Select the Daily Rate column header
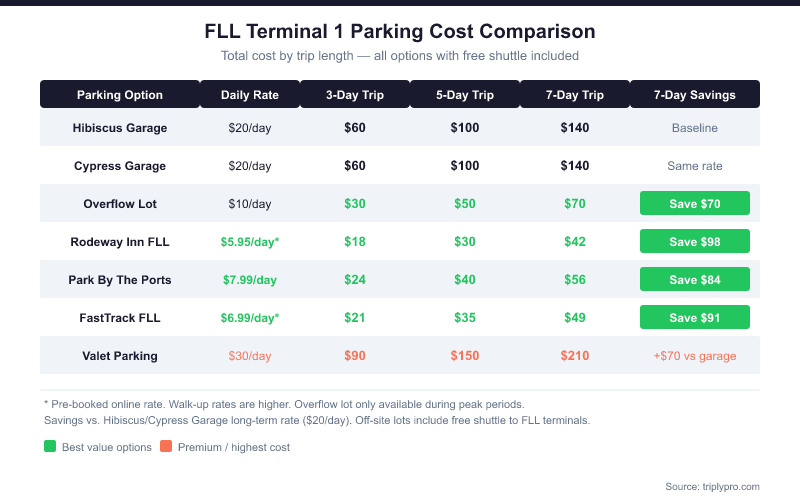This screenshot has width=800, height=500. pyautogui.click(x=250, y=95)
